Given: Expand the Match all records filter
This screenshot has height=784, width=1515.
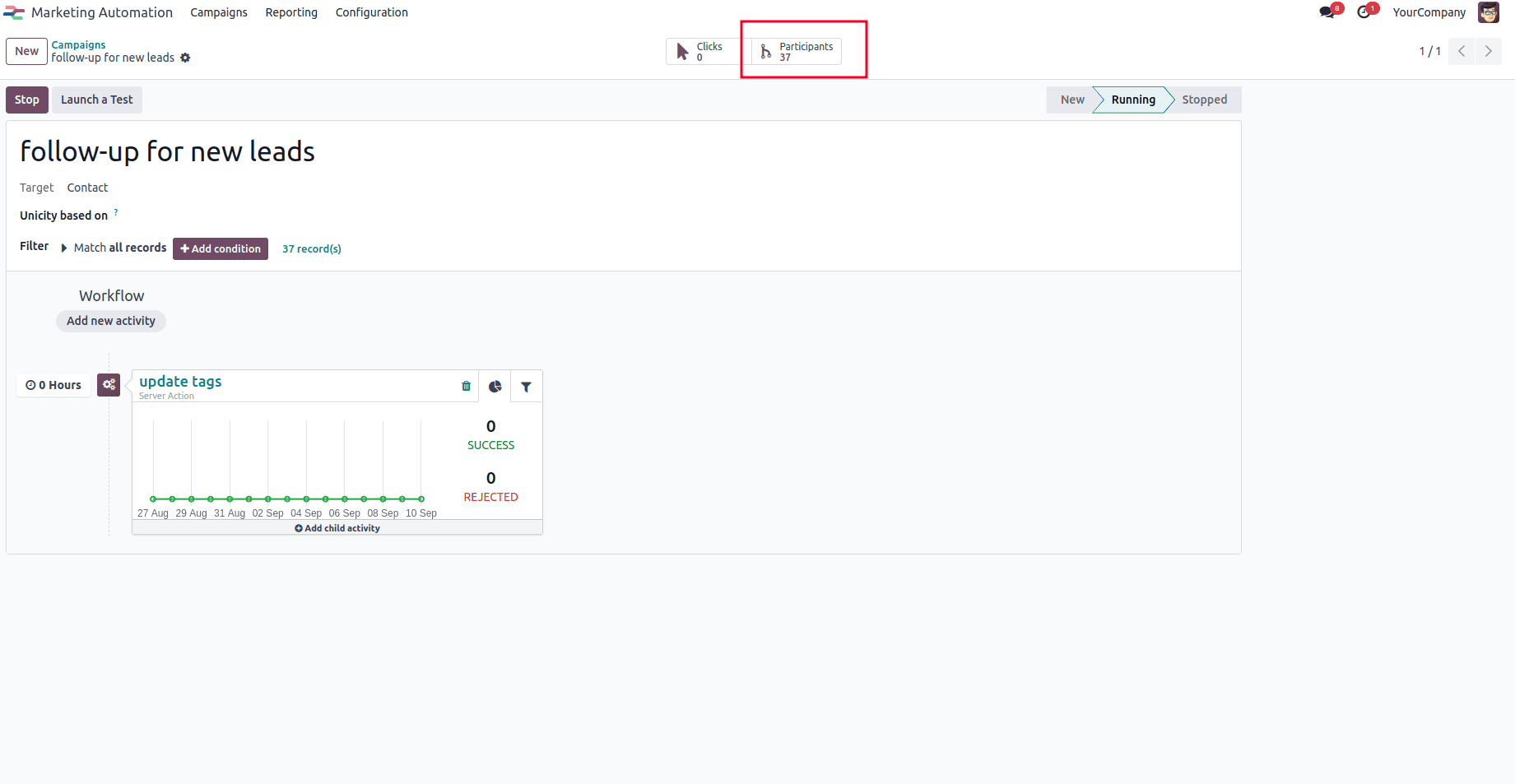Looking at the screenshot, I should click(64, 248).
